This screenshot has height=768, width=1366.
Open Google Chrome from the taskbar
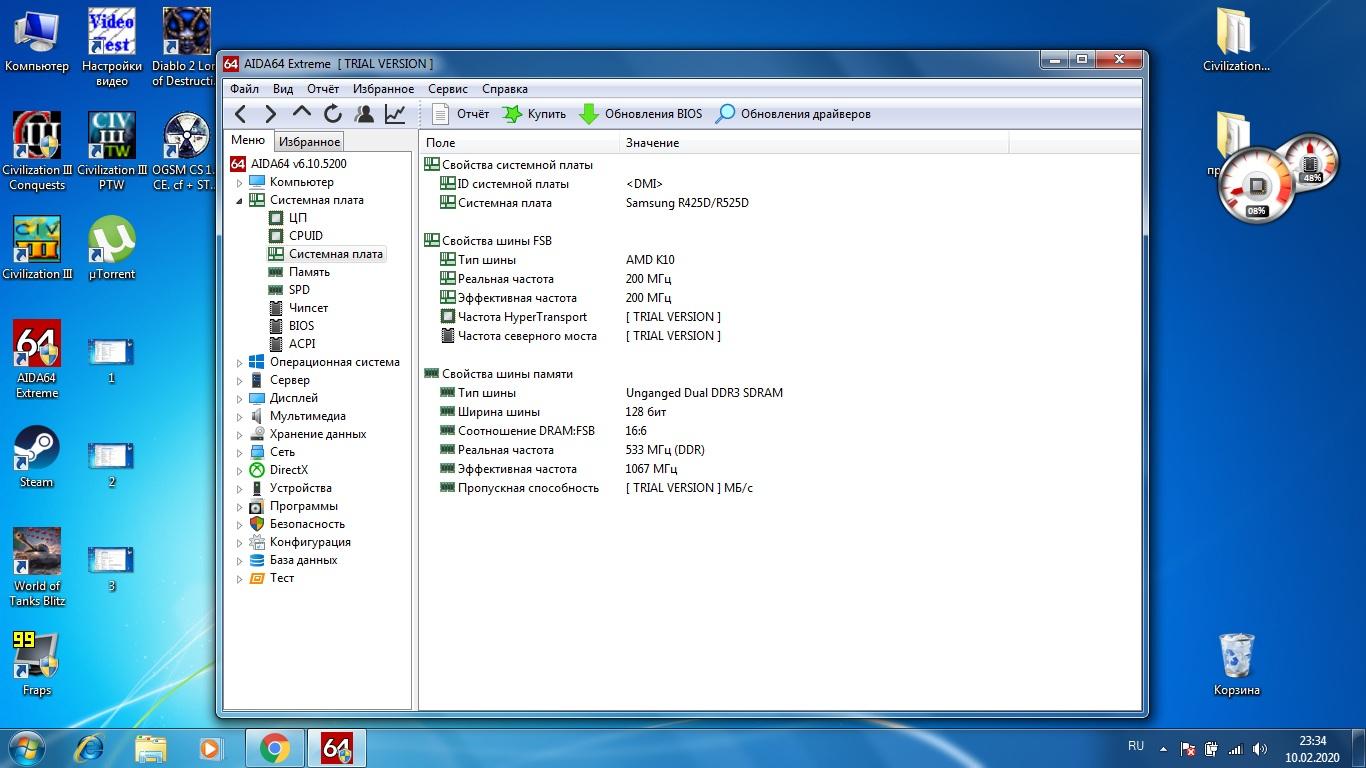pyautogui.click(x=275, y=747)
